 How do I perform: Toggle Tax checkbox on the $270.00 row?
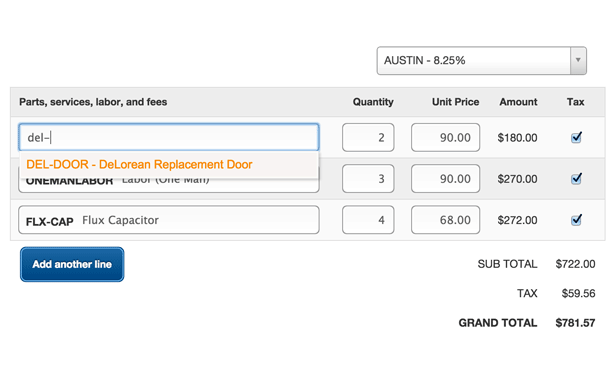(576, 178)
